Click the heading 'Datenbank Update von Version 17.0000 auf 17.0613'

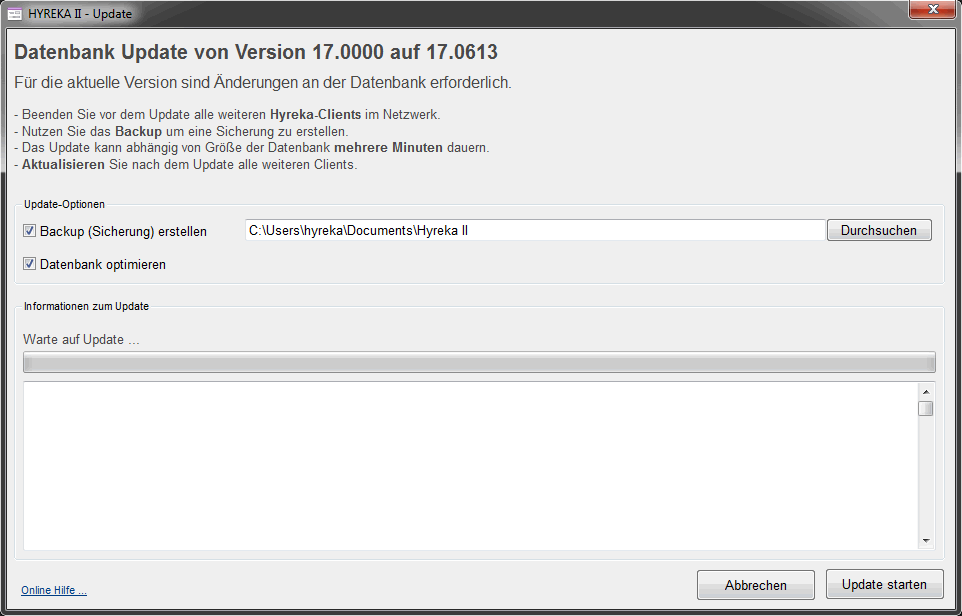tap(256, 52)
